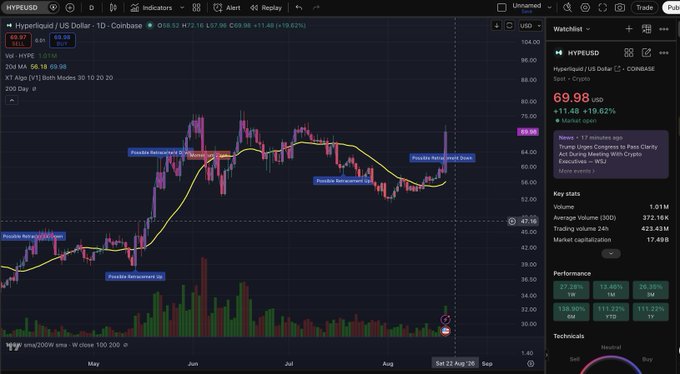The height and width of the screenshot is (374, 680).
Task: Select the 1W performance tile
Action: click(x=571, y=290)
